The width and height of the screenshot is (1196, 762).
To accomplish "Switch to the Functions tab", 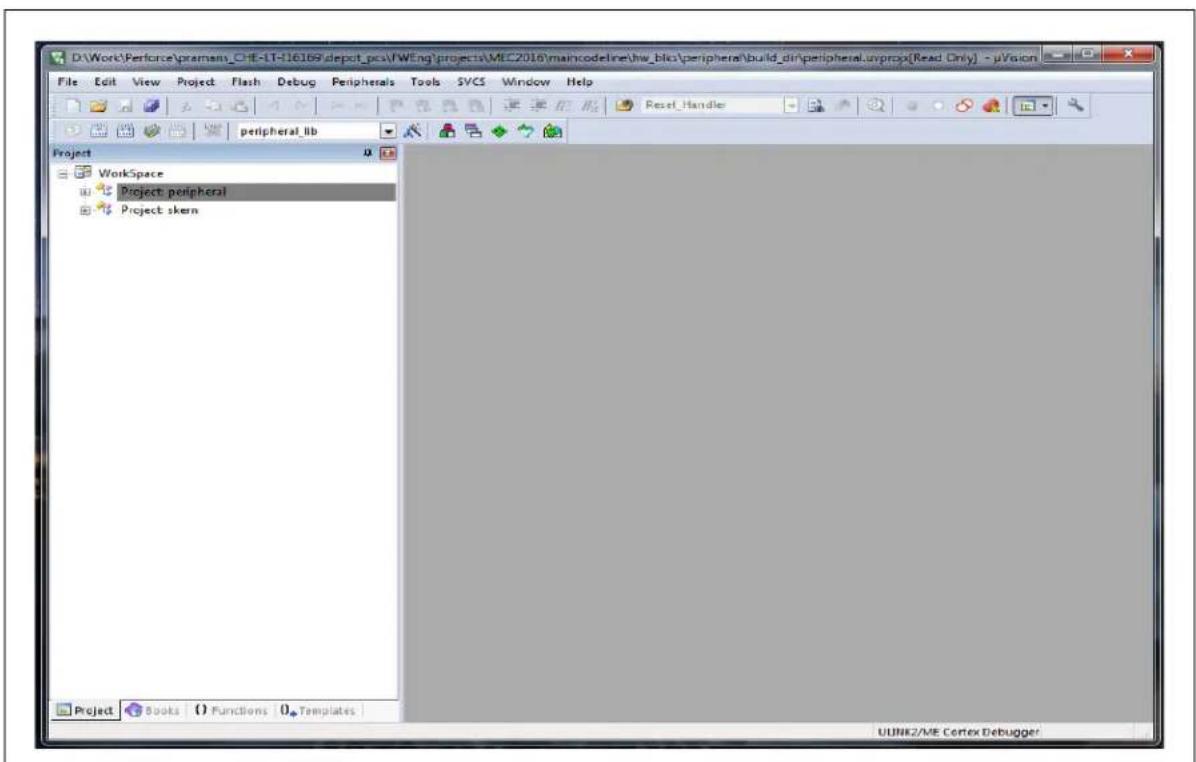I will (231, 710).
